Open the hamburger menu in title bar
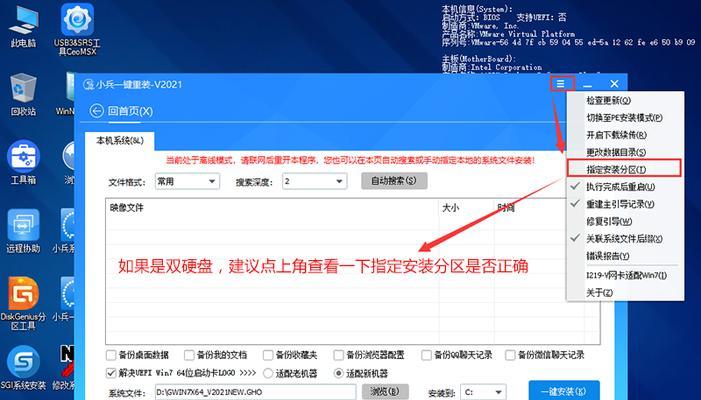The image size is (701, 400). click(562, 84)
